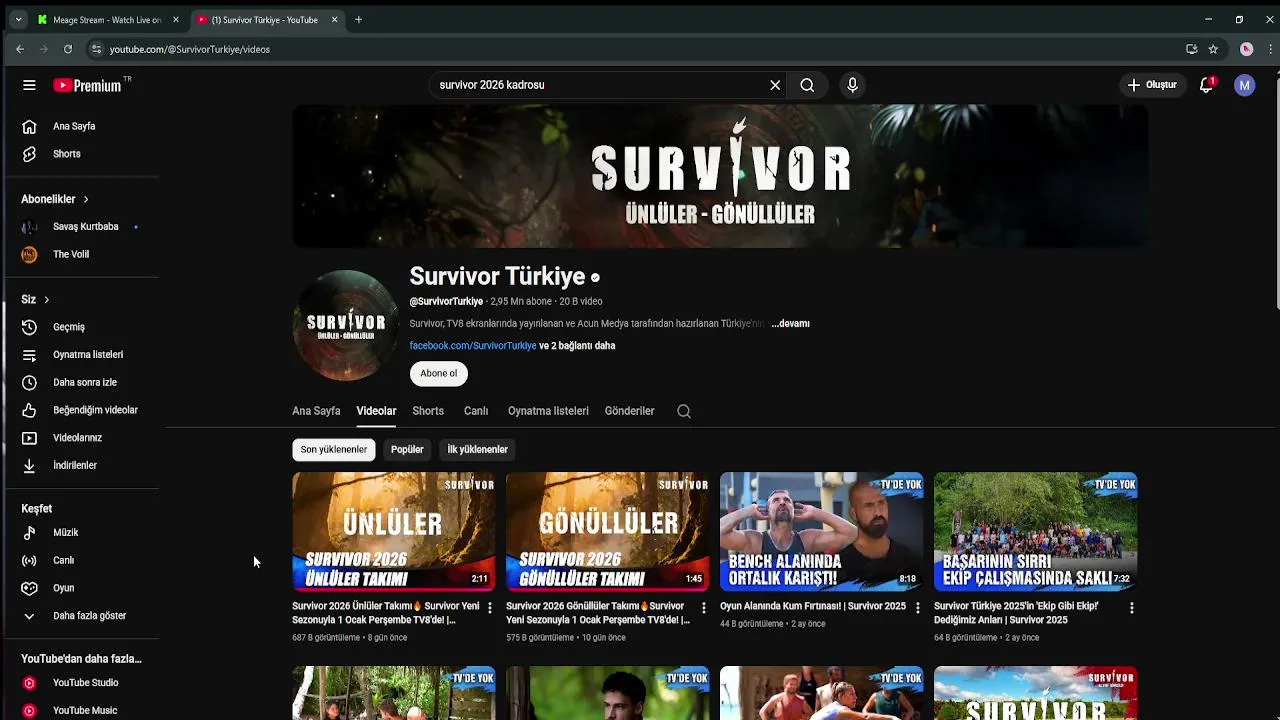Close Meage Stream tab
Image resolution: width=1280 pixels, height=720 pixels.
click(x=176, y=19)
